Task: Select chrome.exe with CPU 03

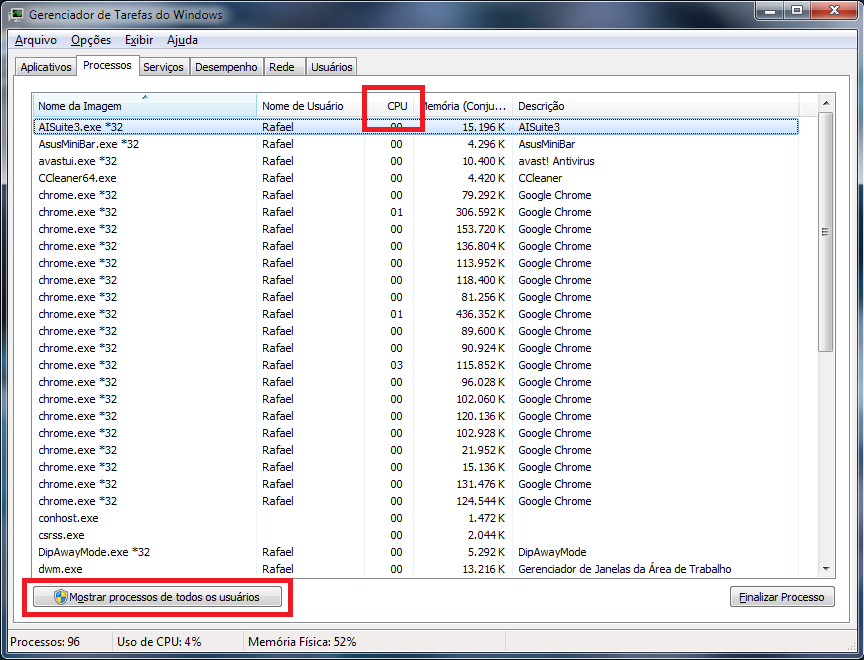Action: point(416,365)
